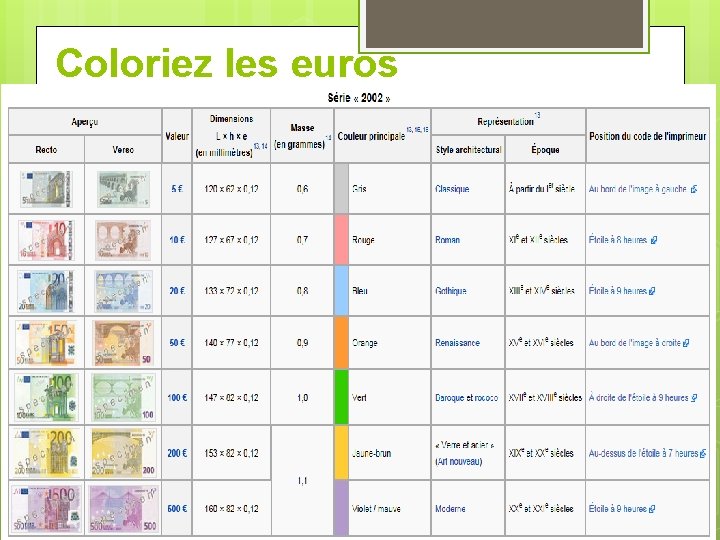Pick the purple swatch beside Violet / mauve
Viewport: 720px width, 540px height.
(341, 508)
